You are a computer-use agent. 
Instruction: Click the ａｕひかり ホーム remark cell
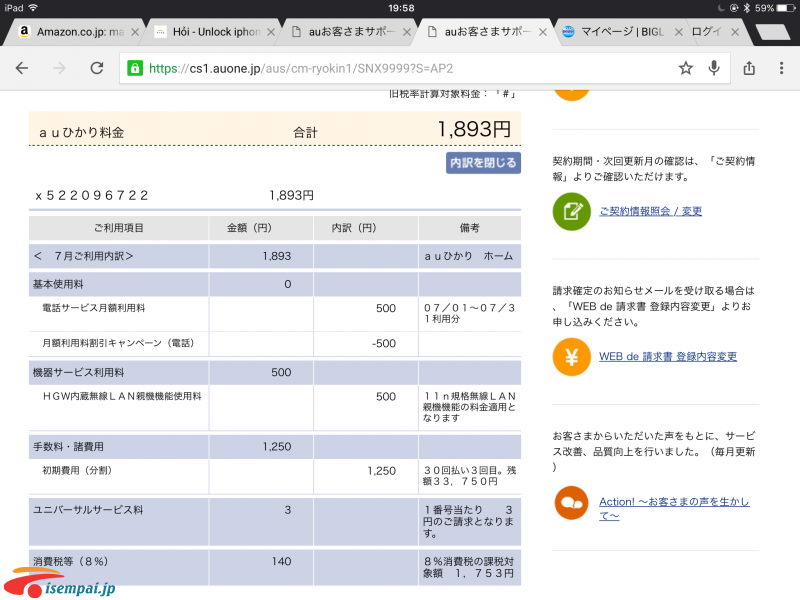click(469, 256)
